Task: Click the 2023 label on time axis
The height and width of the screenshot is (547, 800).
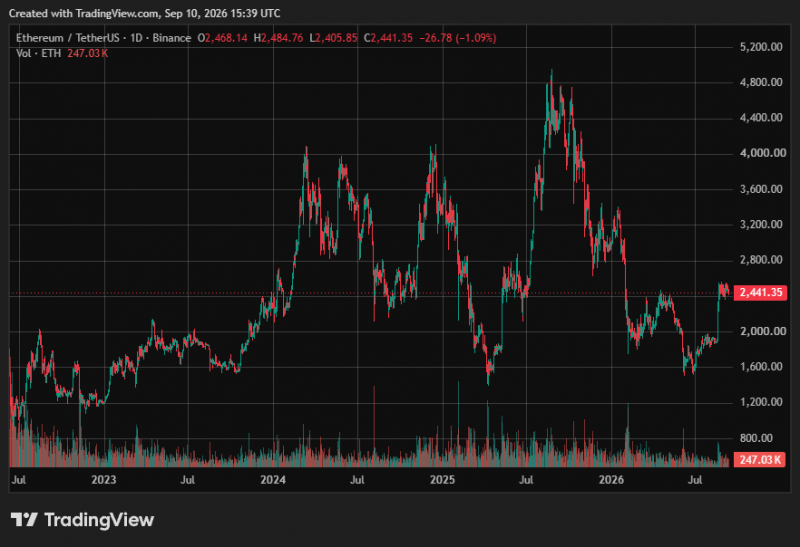Action: [x=104, y=480]
